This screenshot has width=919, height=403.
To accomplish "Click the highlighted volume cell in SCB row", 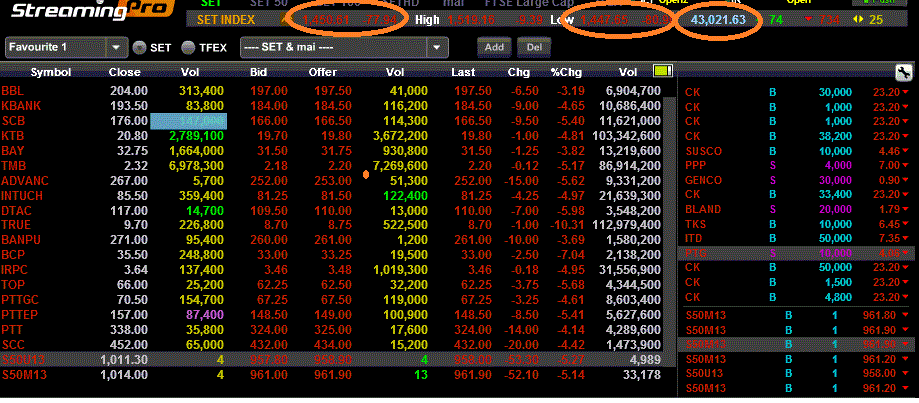I will tap(189, 121).
